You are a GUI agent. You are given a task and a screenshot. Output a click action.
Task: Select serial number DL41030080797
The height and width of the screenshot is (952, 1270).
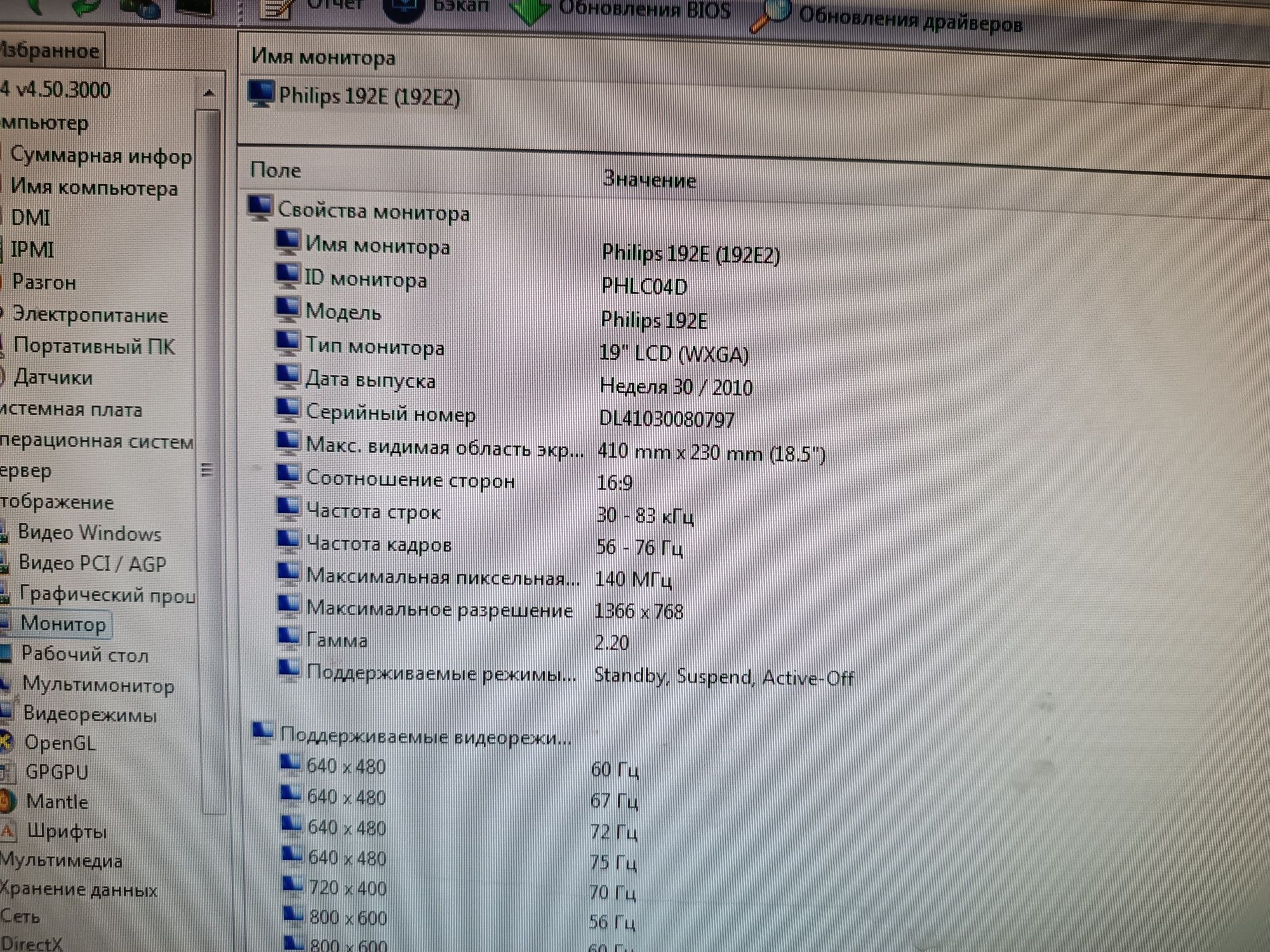click(x=667, y=419)
